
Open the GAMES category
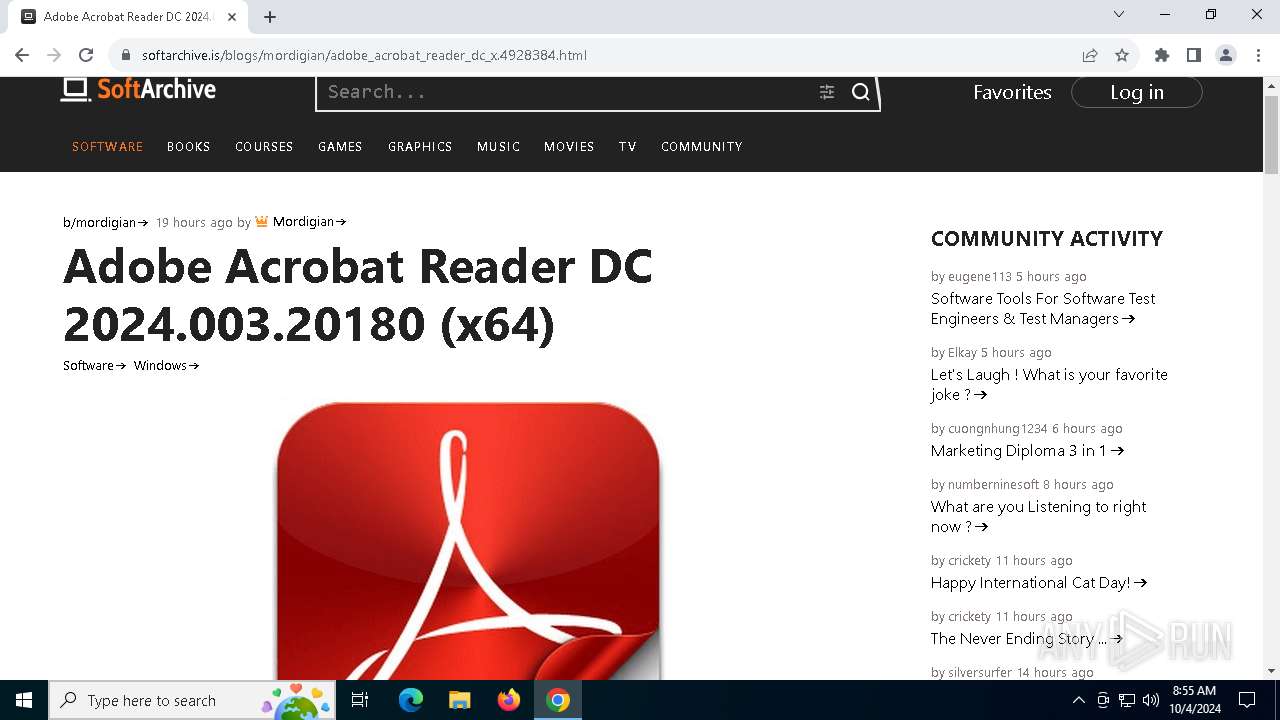coord(340,146)
